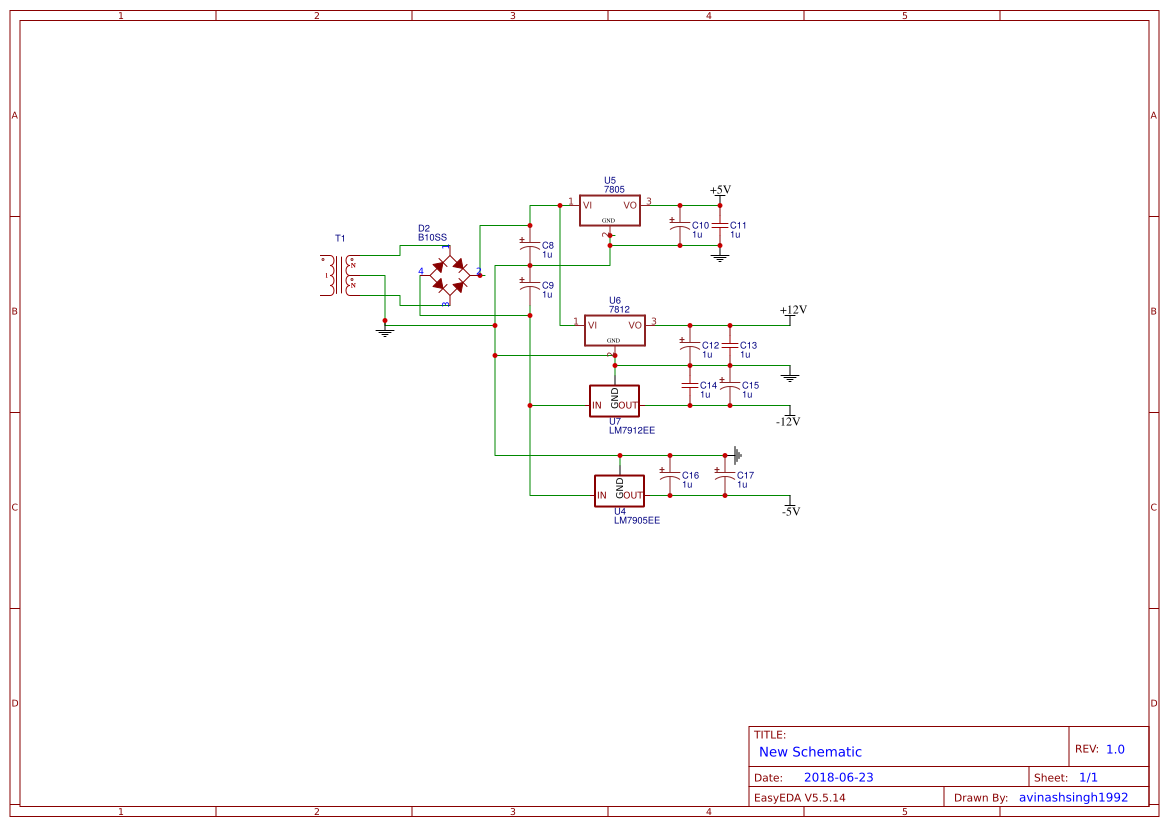1169x827 pixels.
Task: Click the 7812 part name label
Action: coord(619,309)
